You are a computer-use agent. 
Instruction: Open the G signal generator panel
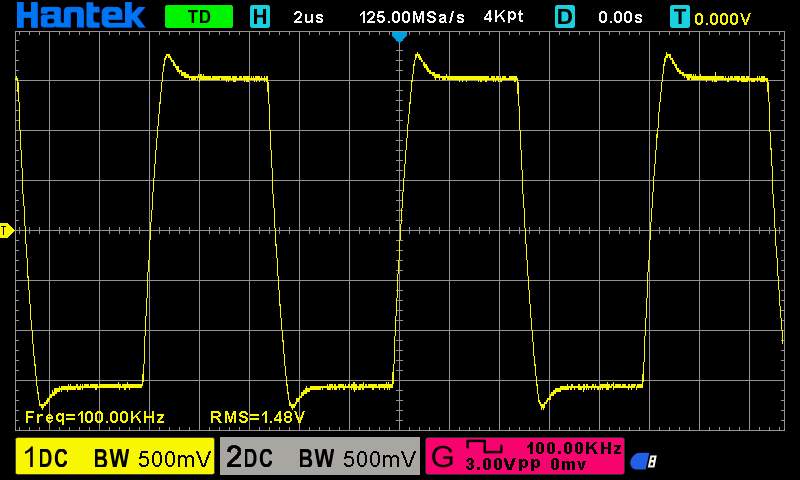click(524, 456)
